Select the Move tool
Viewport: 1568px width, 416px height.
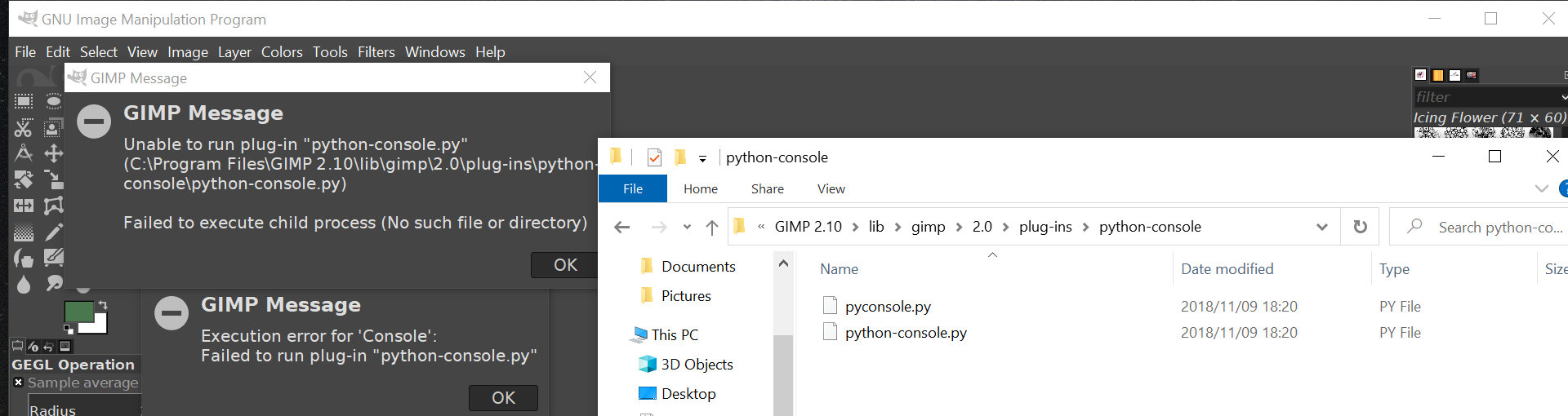click(53, 153)
